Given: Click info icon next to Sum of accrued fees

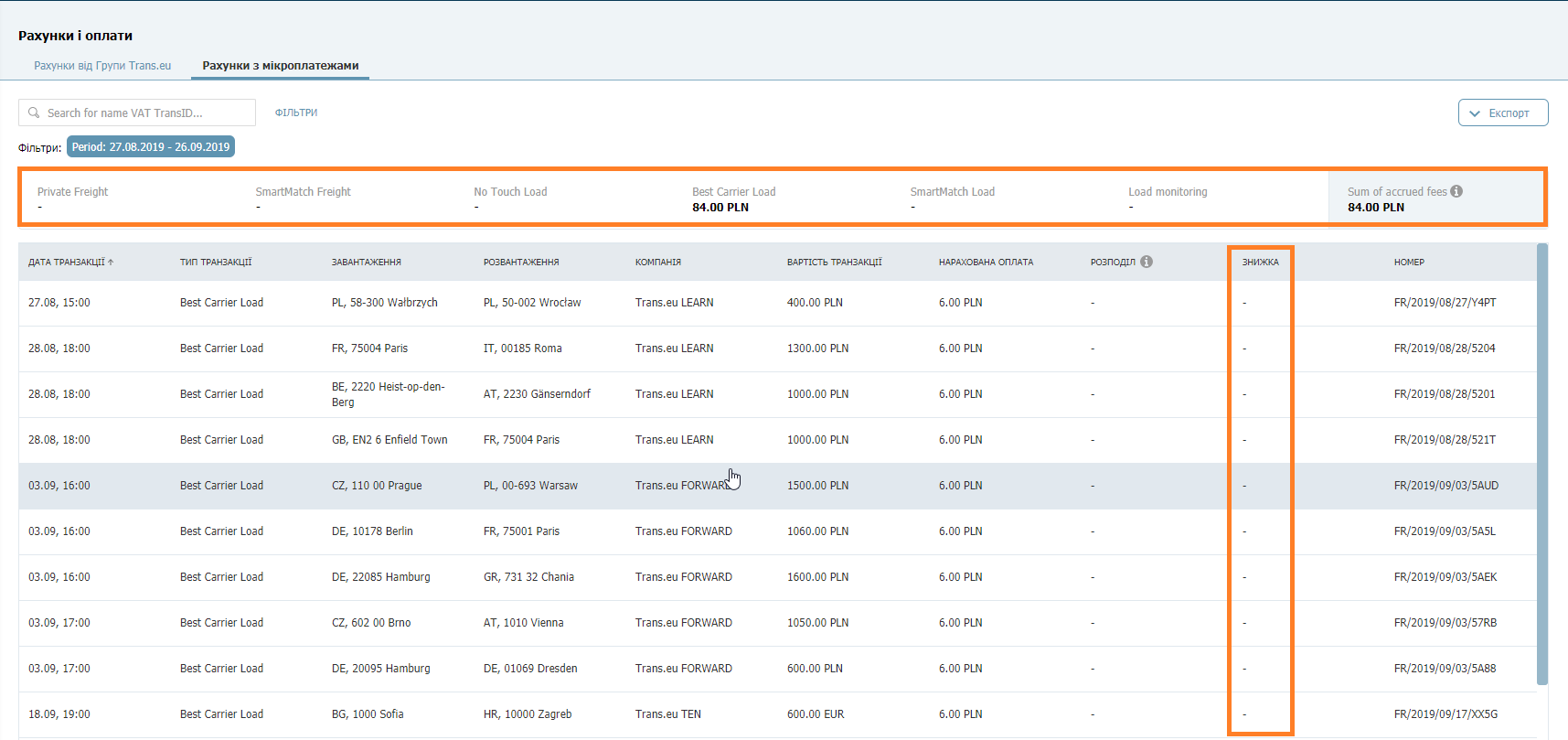Looking at the screenshot, I should coord(1456,191).
